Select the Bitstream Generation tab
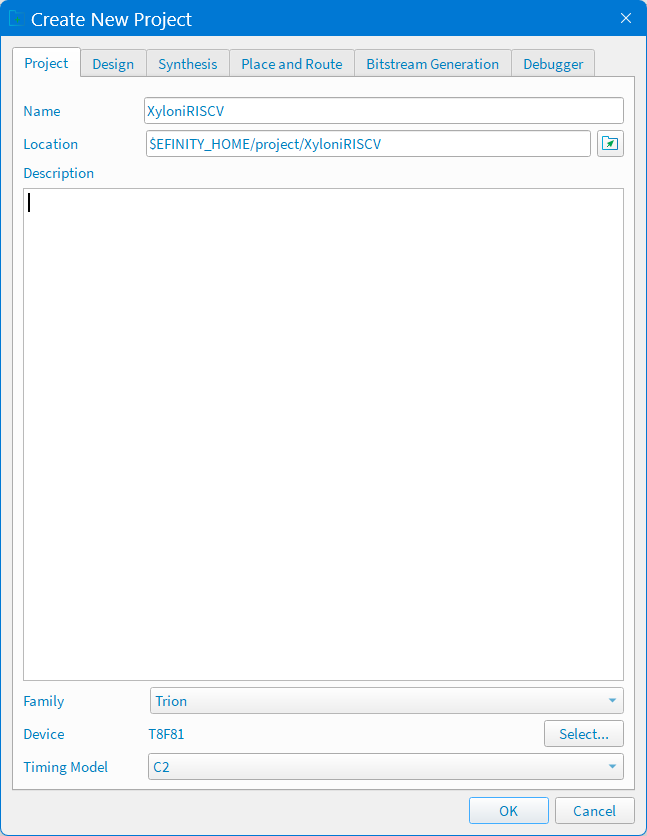Viewport: 647px width, 836px height. tap(432, 64)
